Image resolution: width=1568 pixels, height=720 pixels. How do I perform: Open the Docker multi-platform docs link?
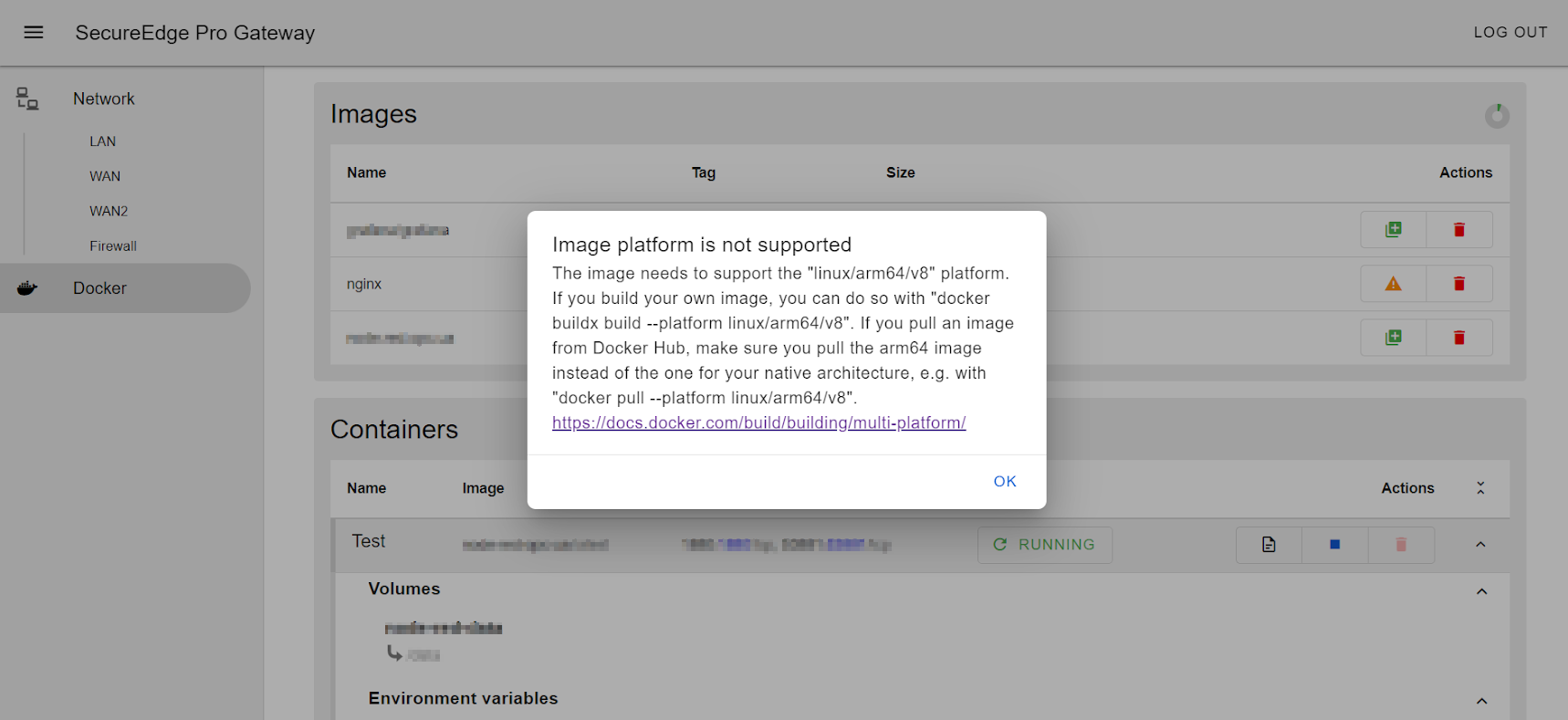coord(759,423)
